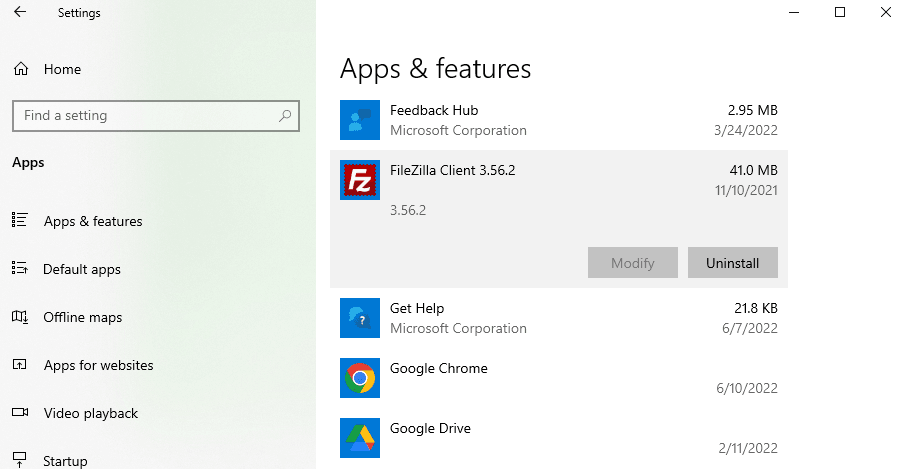
Task: Minimize the Settings window
Action: (794, 12)
